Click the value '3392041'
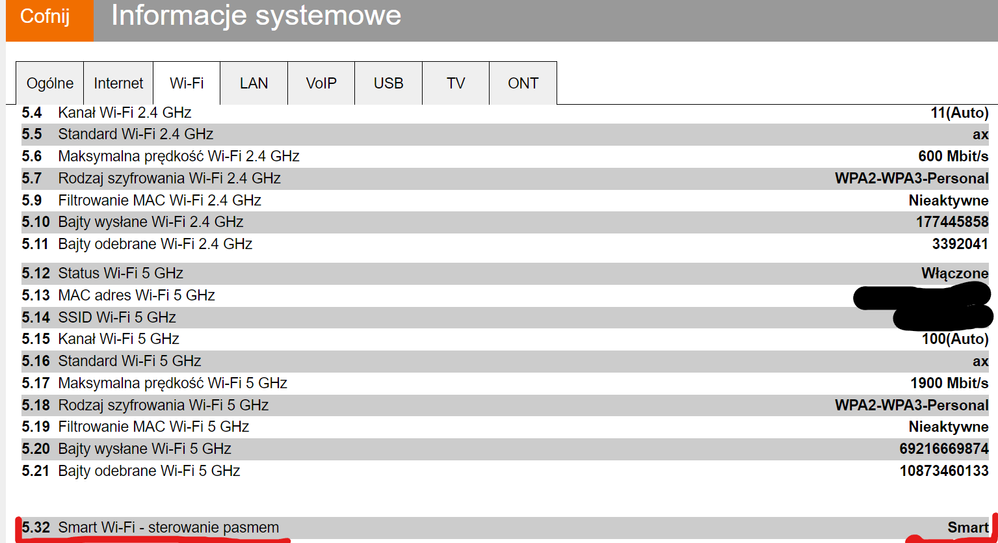Image resolution: width=998 pixels, height=543 pixels. [960, 244]
